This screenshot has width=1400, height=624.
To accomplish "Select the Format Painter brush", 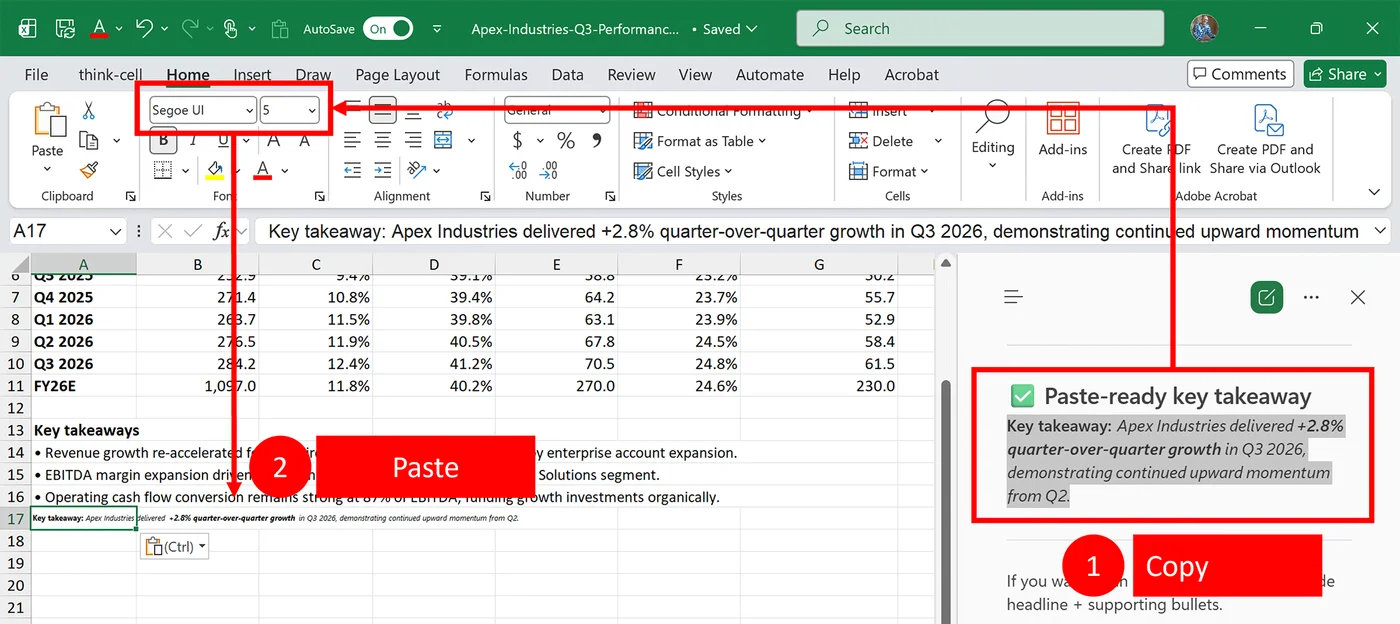I will pos(88,170).
